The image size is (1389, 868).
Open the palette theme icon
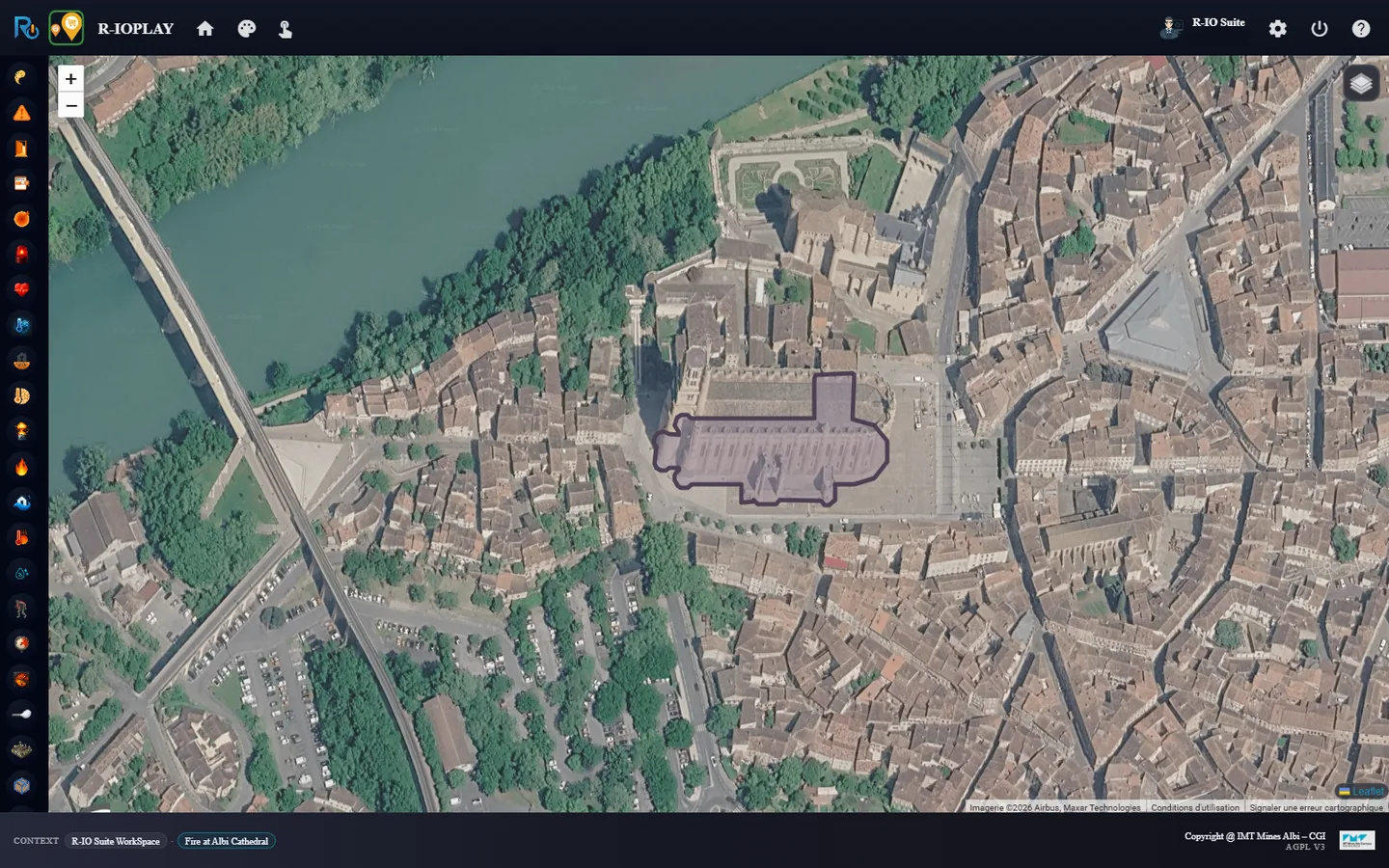pyautogui.click(x=247, y=29)
